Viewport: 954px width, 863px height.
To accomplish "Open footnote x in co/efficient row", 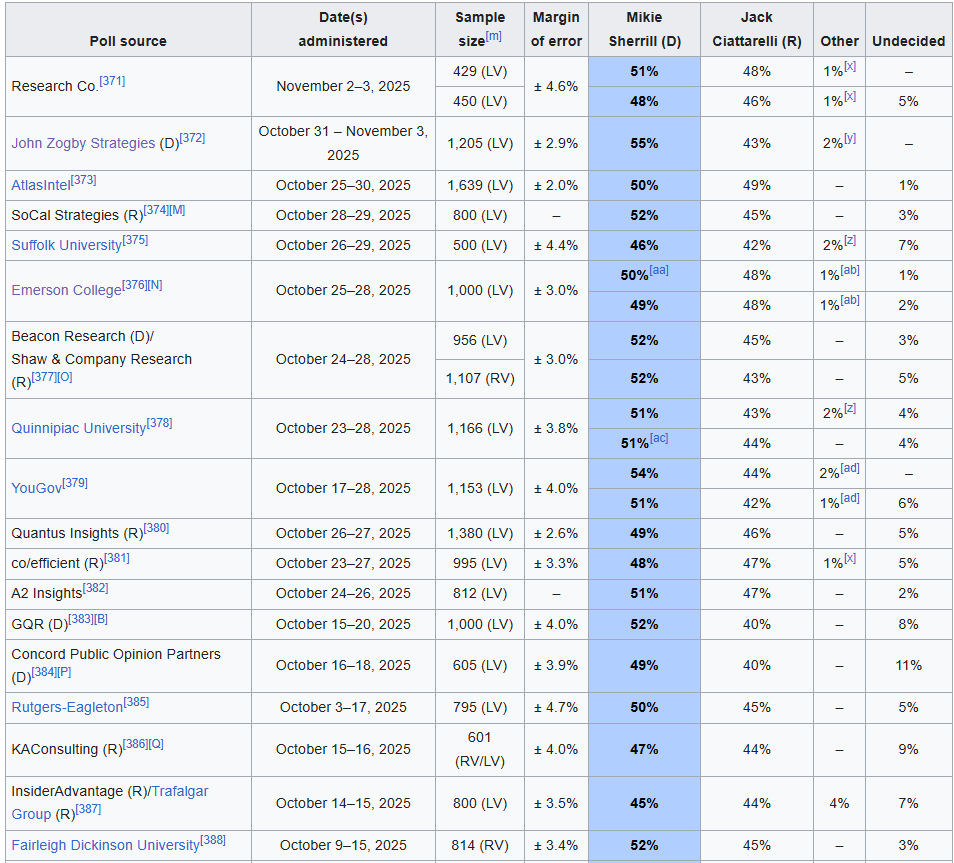I will pos(850,558).
